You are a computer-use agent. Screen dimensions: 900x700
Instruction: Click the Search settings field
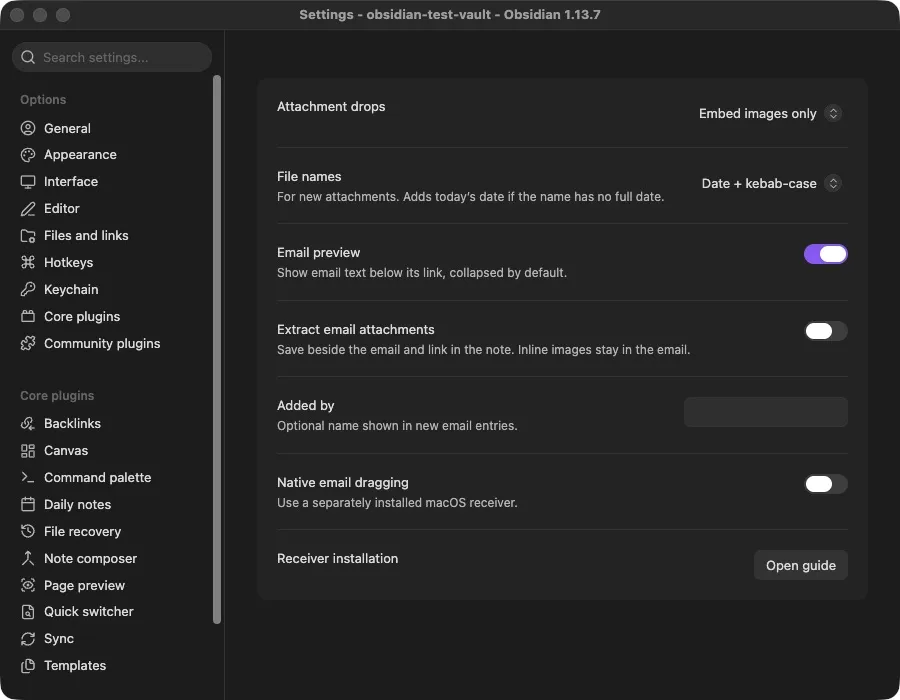click(112, 57)
